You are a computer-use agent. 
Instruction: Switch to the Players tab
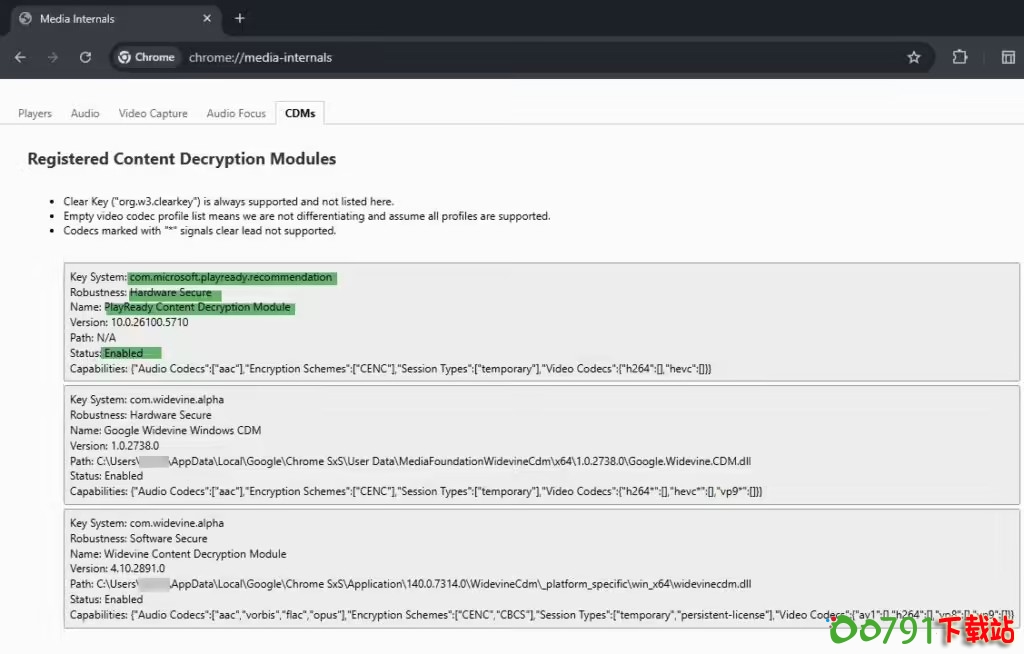[x=35, y=113]
